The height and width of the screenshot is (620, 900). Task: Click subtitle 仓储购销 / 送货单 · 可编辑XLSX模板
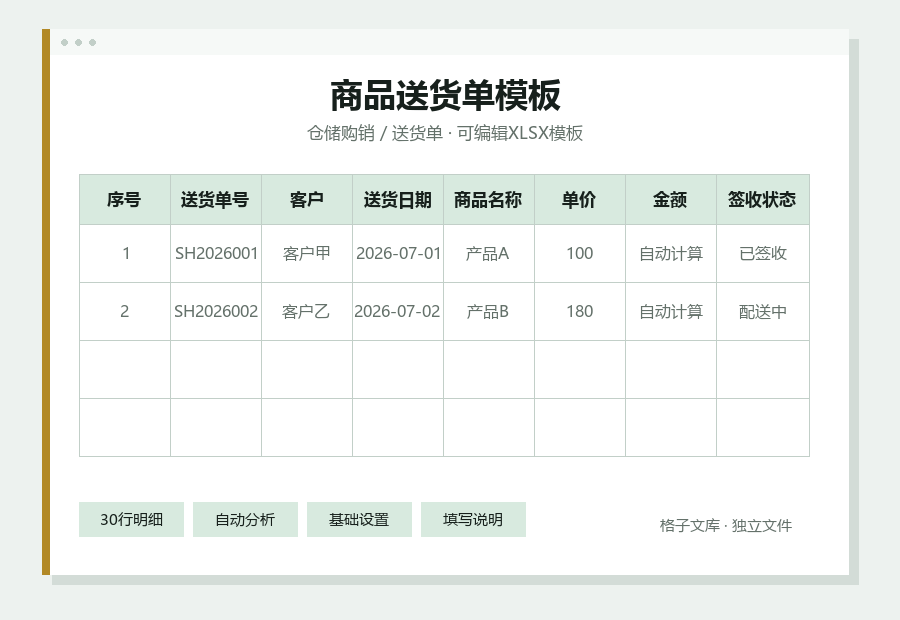tap(445, 133)
